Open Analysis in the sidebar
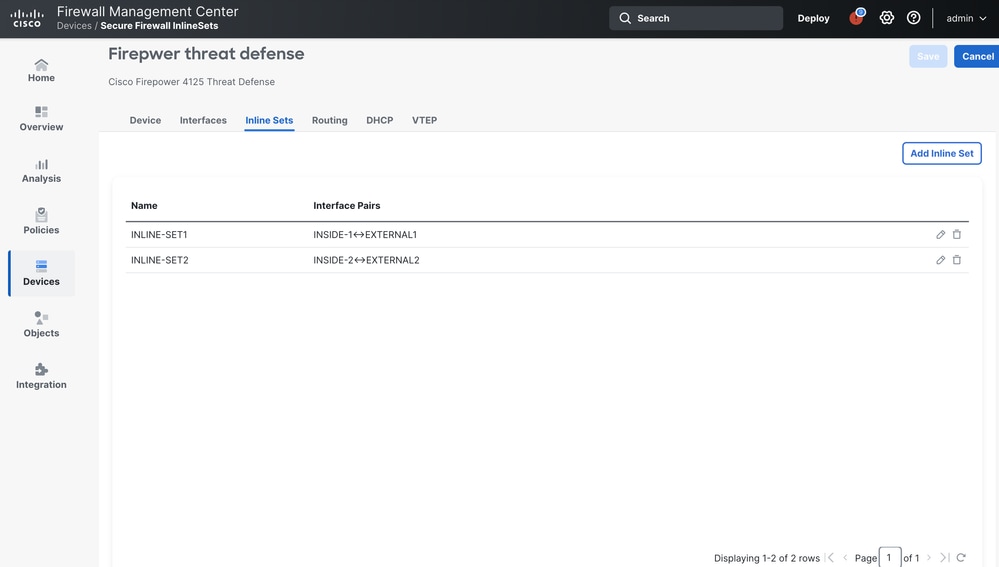 tap(41, 171)
